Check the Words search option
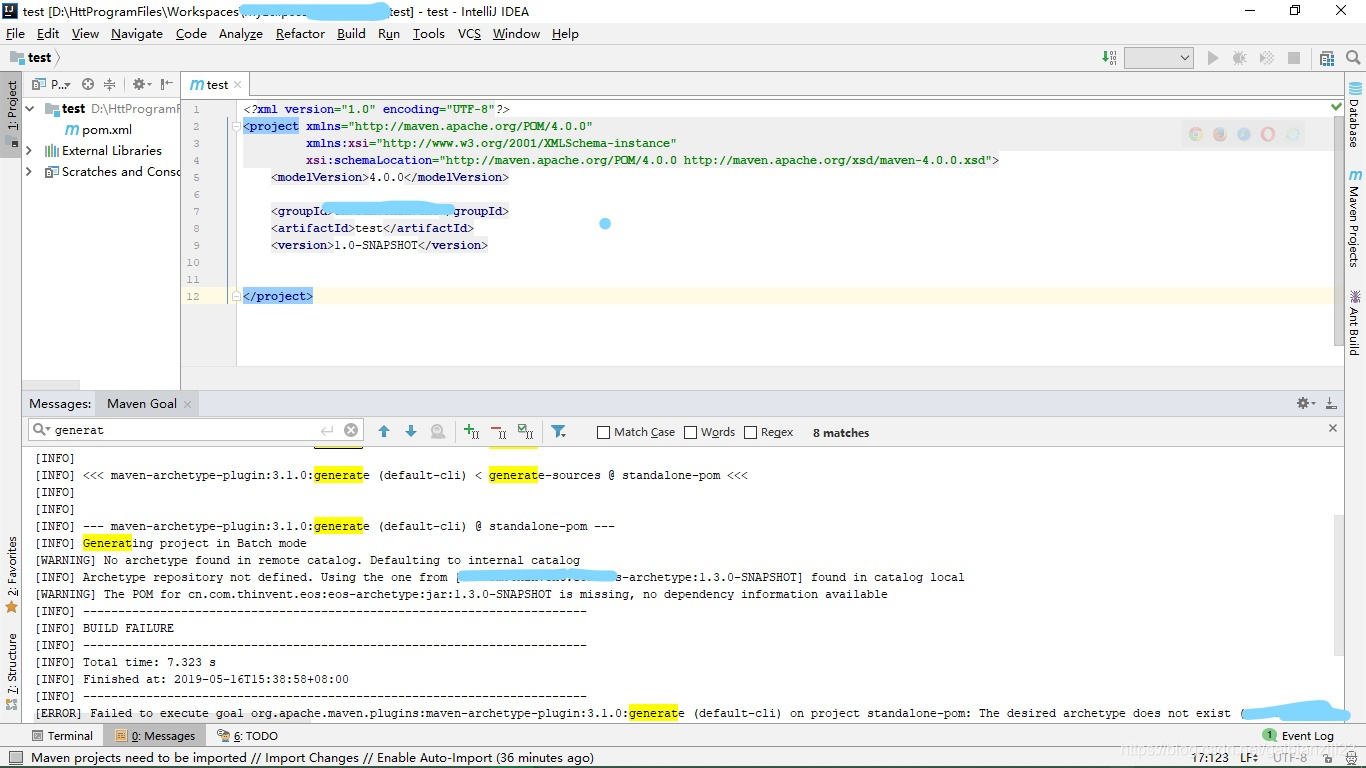Screen dimensions: 1366x768 tap(688, 432)
